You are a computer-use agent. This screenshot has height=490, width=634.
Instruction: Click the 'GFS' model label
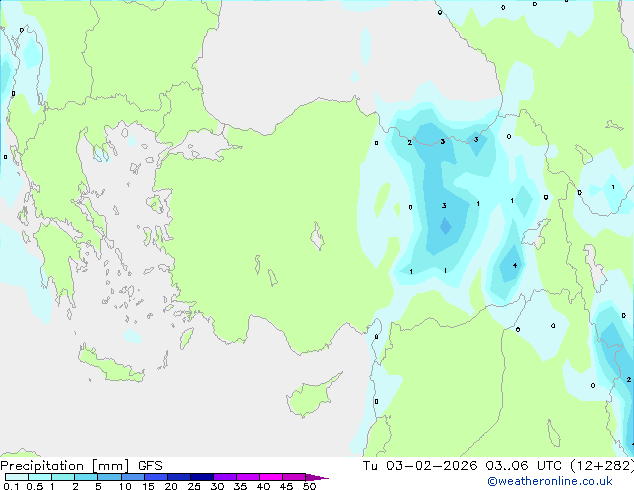[150, 466]
